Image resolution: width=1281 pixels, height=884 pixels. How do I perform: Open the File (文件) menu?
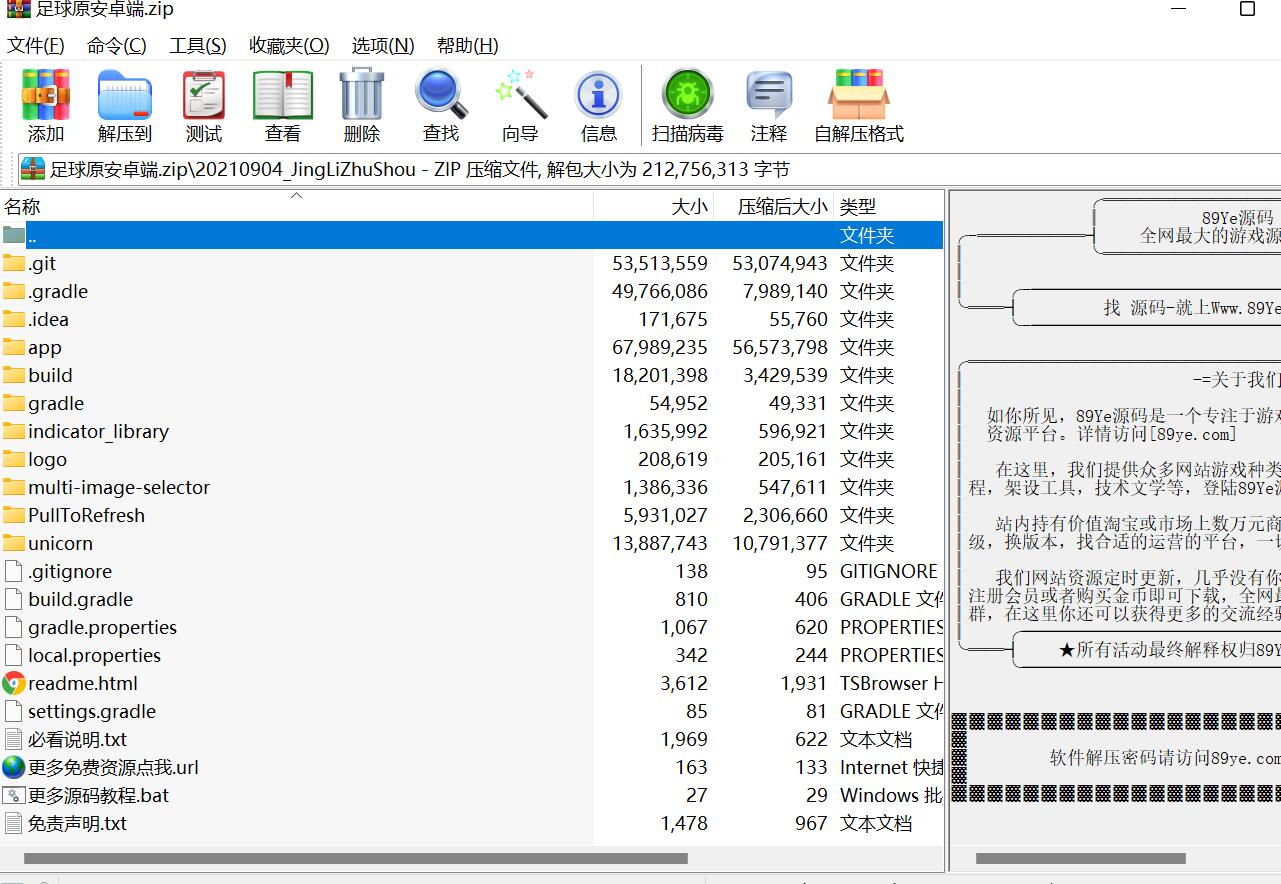pyautogui.click(x=36, y=45)
